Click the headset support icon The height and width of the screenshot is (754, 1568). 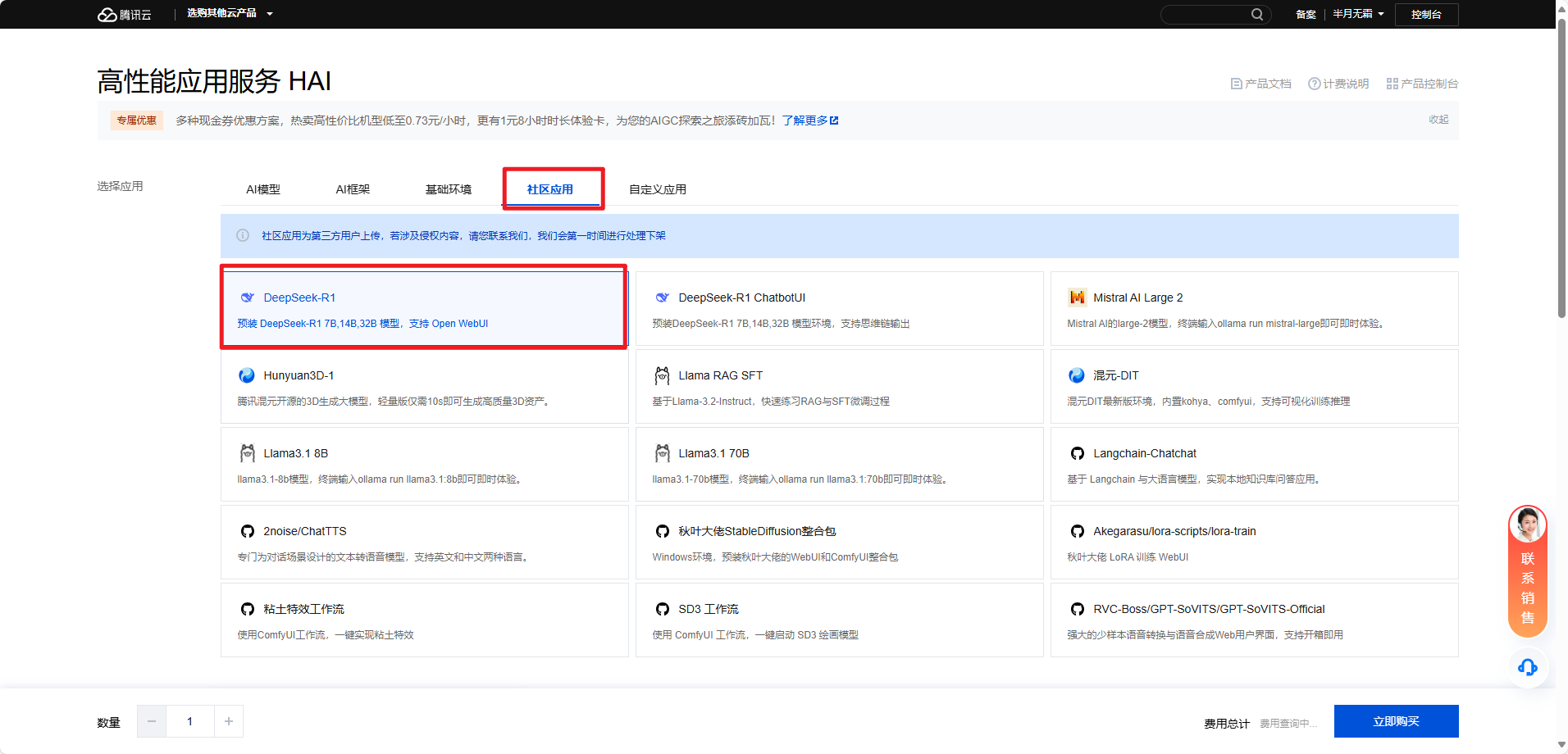[x=1527, y=667]
